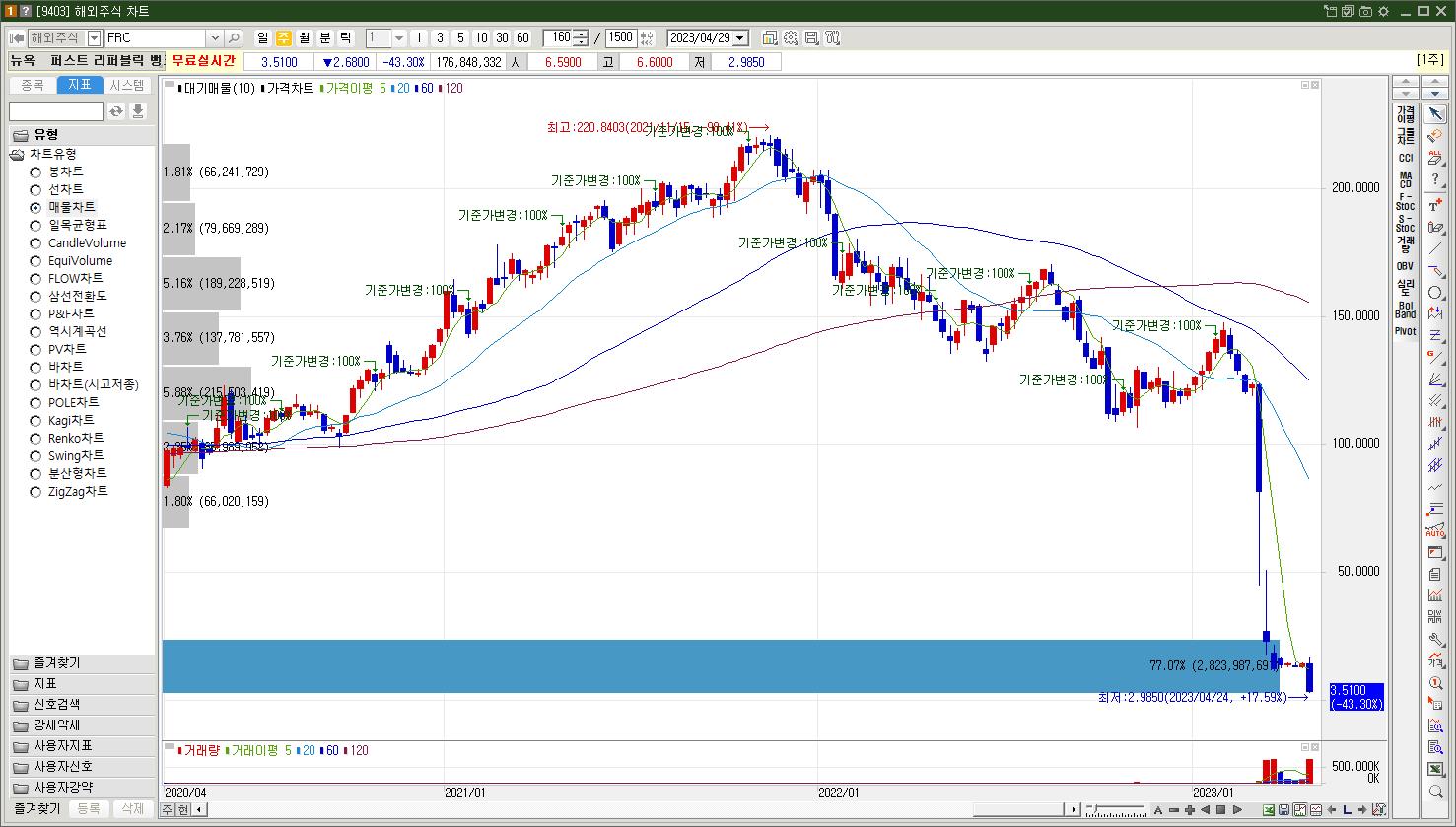This screenshot has height=827, width=1456.
Task: Click the bar count stepper beside 160
Action: (581, 37)
